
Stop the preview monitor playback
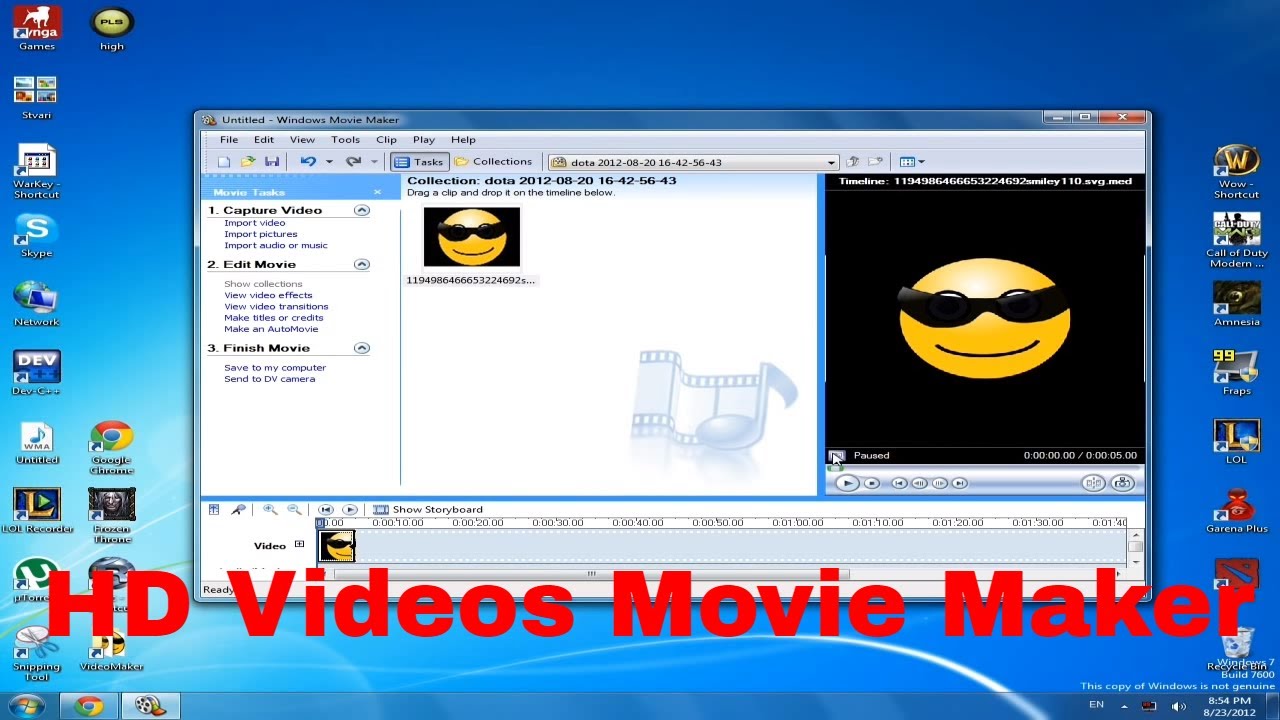[x=872, y=483]
